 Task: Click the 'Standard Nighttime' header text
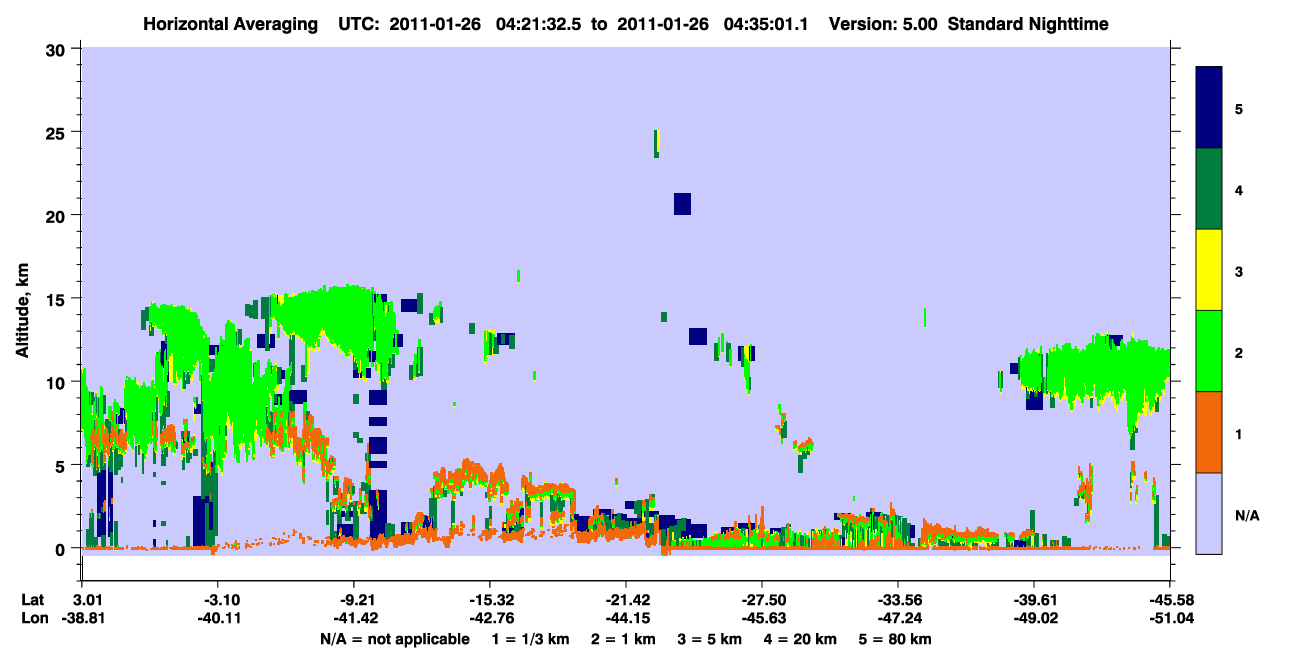coord(1028,23)
